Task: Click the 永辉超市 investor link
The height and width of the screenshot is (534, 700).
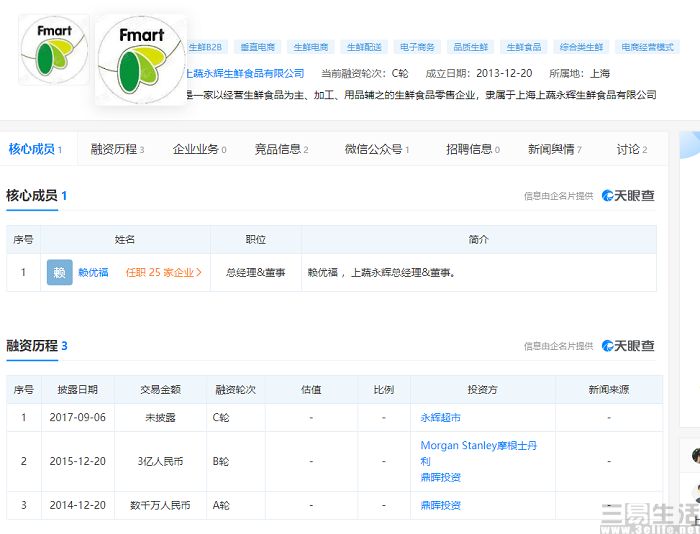Action: pyautogui.click(x=441, y=417)
